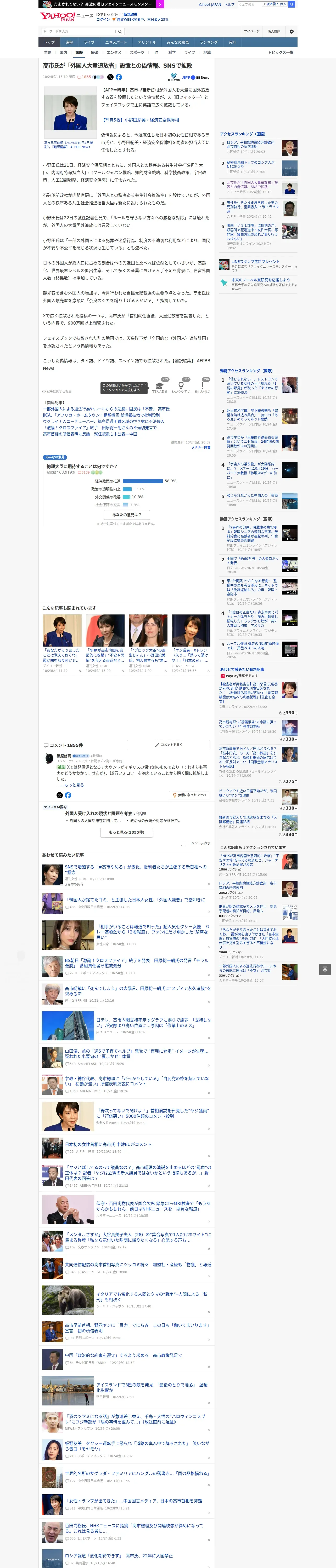The height and width of the screenshot is (1568, 336).
Task: Open related link ウクライナ人ユーチューバー
Action: [x=103, y=421]
